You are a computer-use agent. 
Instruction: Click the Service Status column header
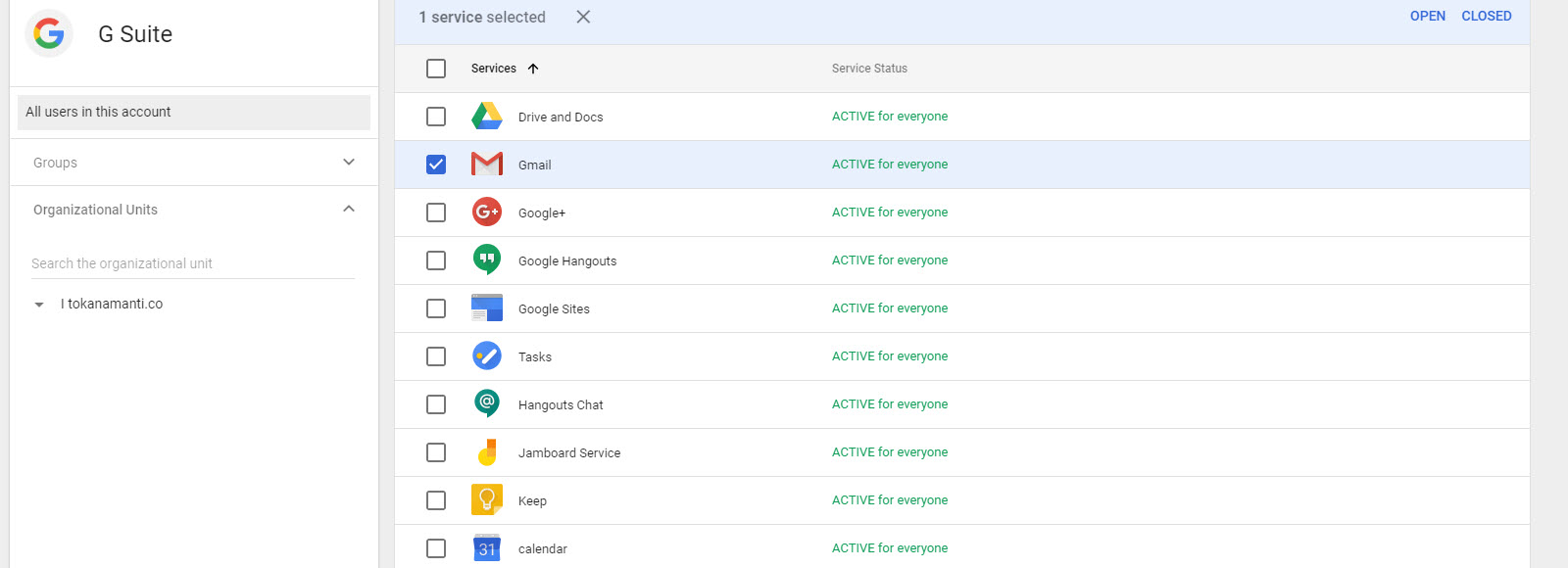(x=869, y=69)
